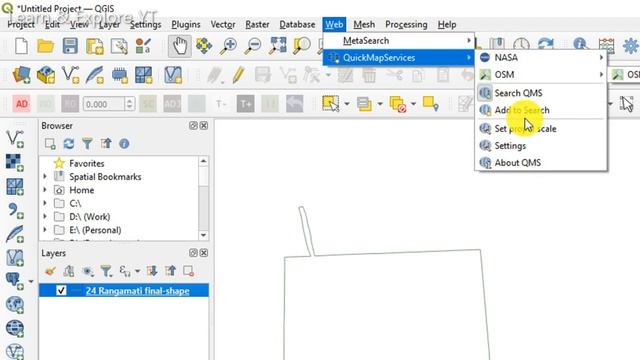Open the MetaSearch submenu
Screen dimensions: 640x360
pos(399,41)
